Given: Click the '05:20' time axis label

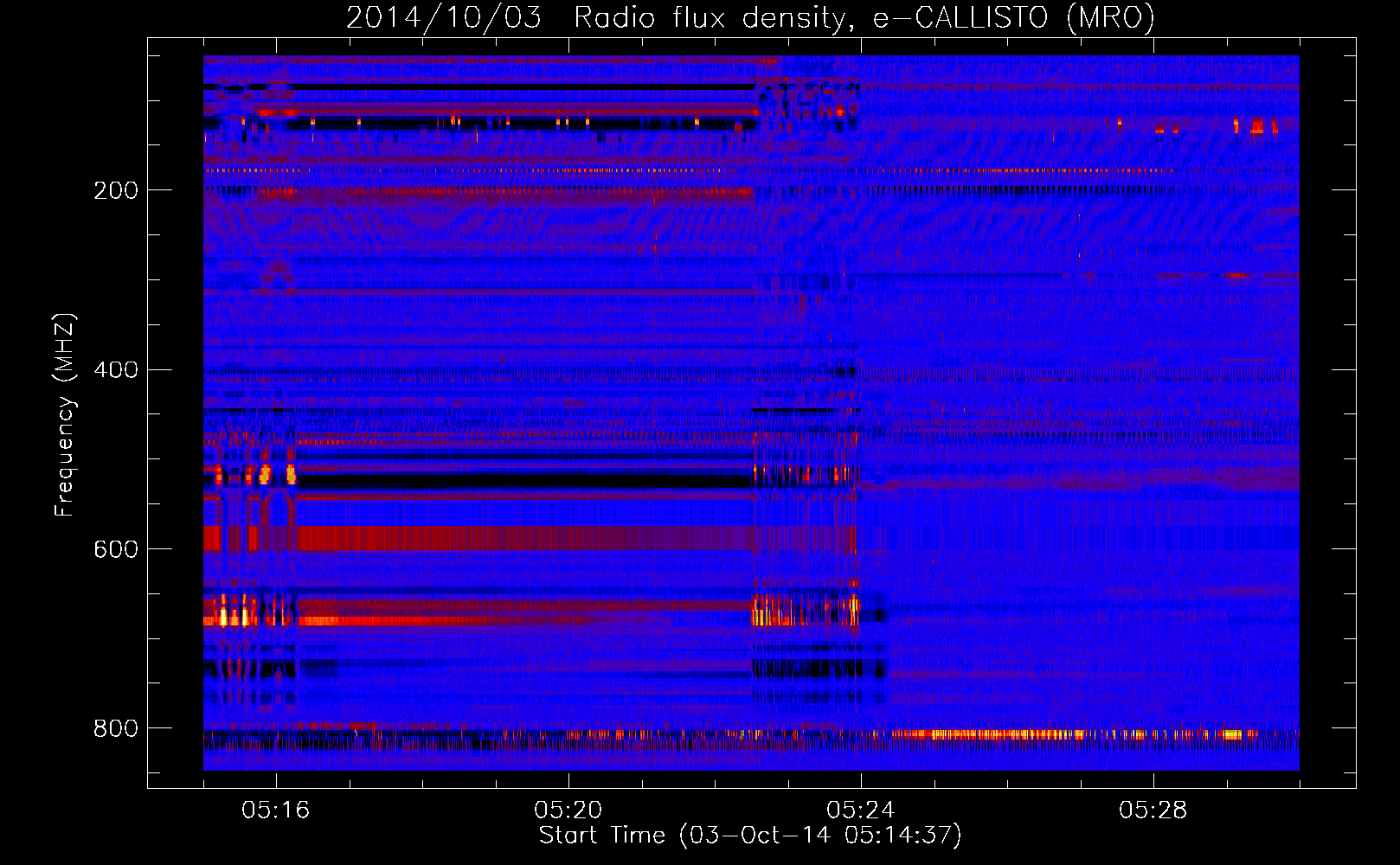Looking at the screenshot, I should pyautogui.click(x=568, y=811).
